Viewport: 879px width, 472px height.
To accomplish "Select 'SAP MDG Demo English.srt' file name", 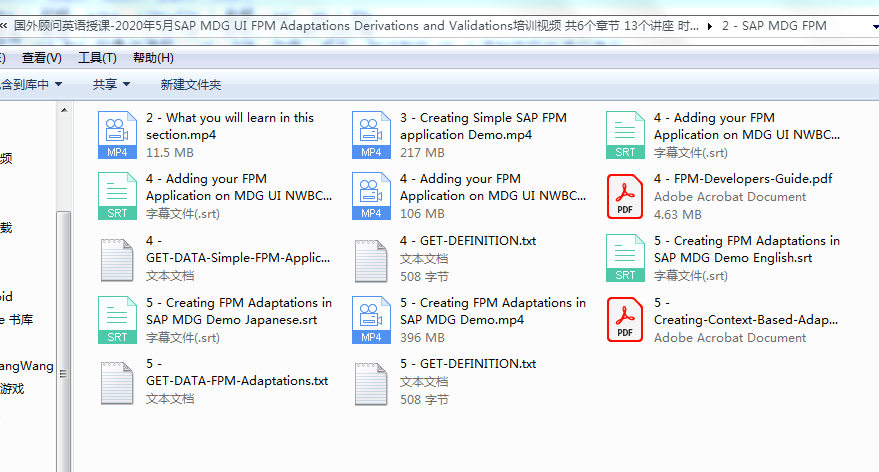I will click(x=747, y=249).
